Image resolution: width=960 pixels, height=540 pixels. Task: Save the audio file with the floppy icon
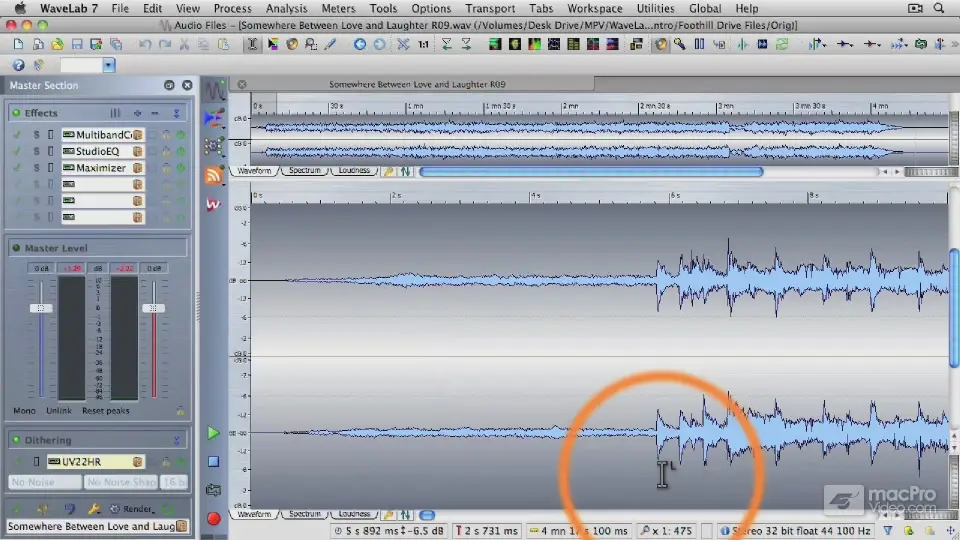point(77,44)
